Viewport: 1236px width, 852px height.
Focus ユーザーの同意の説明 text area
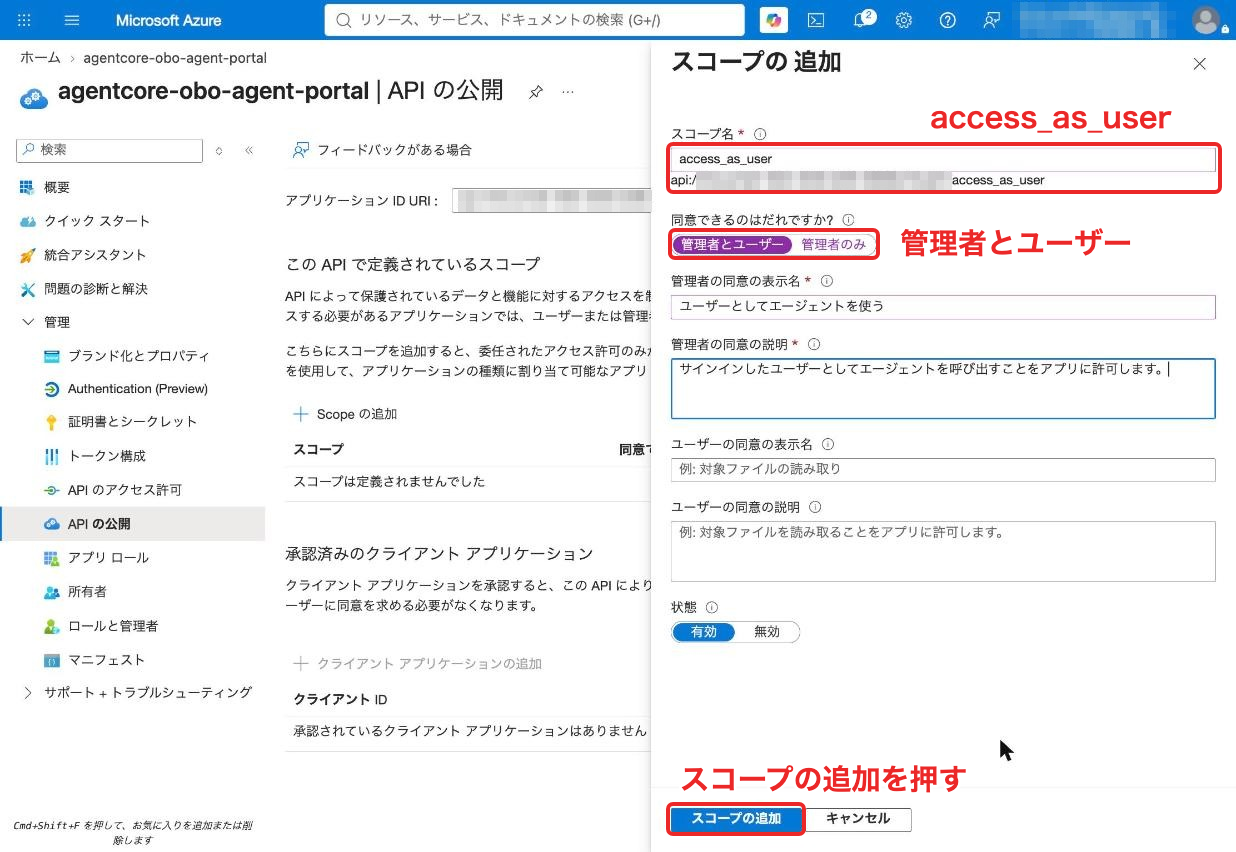coord(943,551)
